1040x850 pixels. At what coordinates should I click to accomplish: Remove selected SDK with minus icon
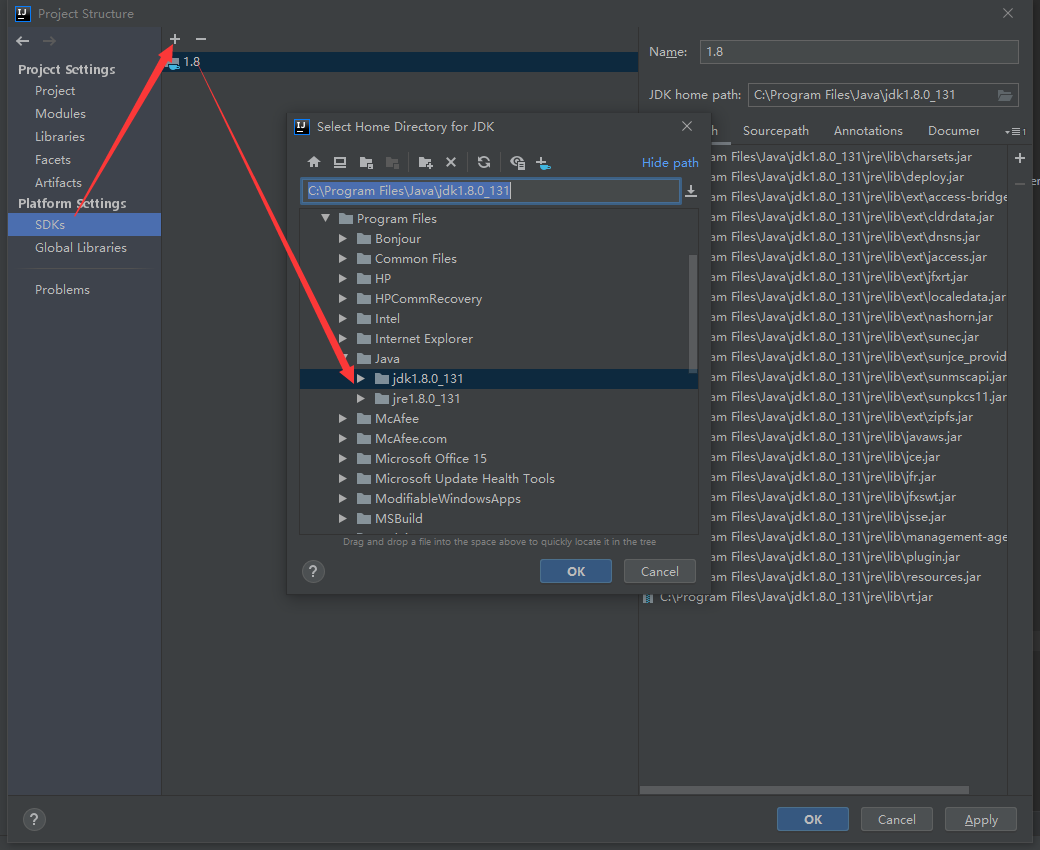coord(201,39)
